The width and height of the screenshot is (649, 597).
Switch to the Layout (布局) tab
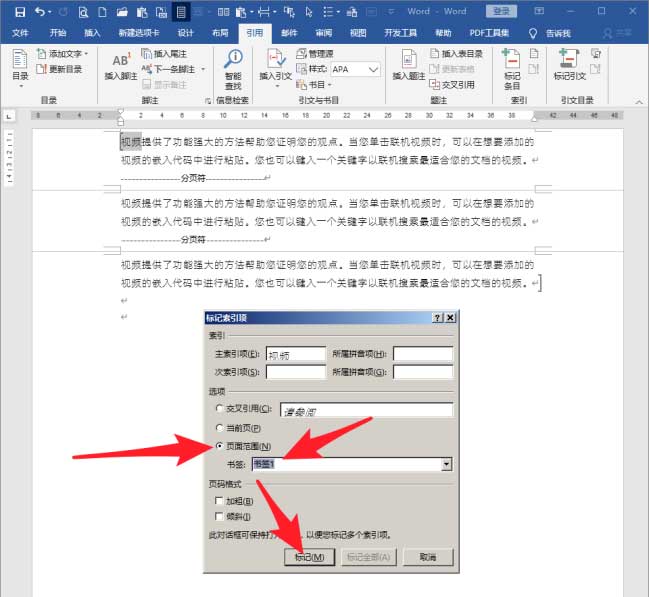click(220, 33)
